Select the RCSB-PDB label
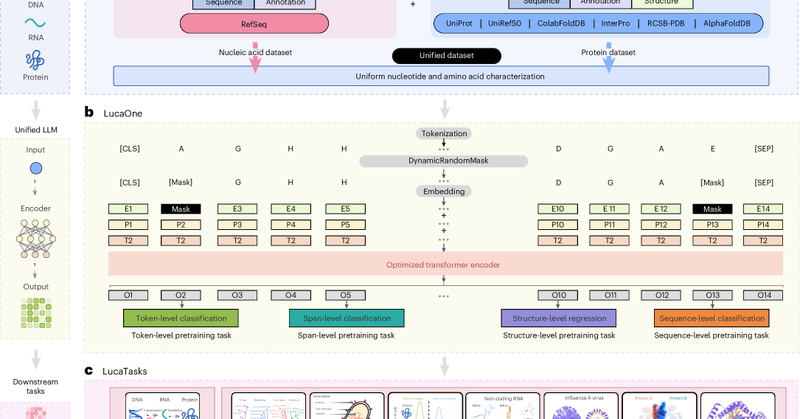Image resolution: width=800 pixels, height=419 pixels. (x=666, y=23)
